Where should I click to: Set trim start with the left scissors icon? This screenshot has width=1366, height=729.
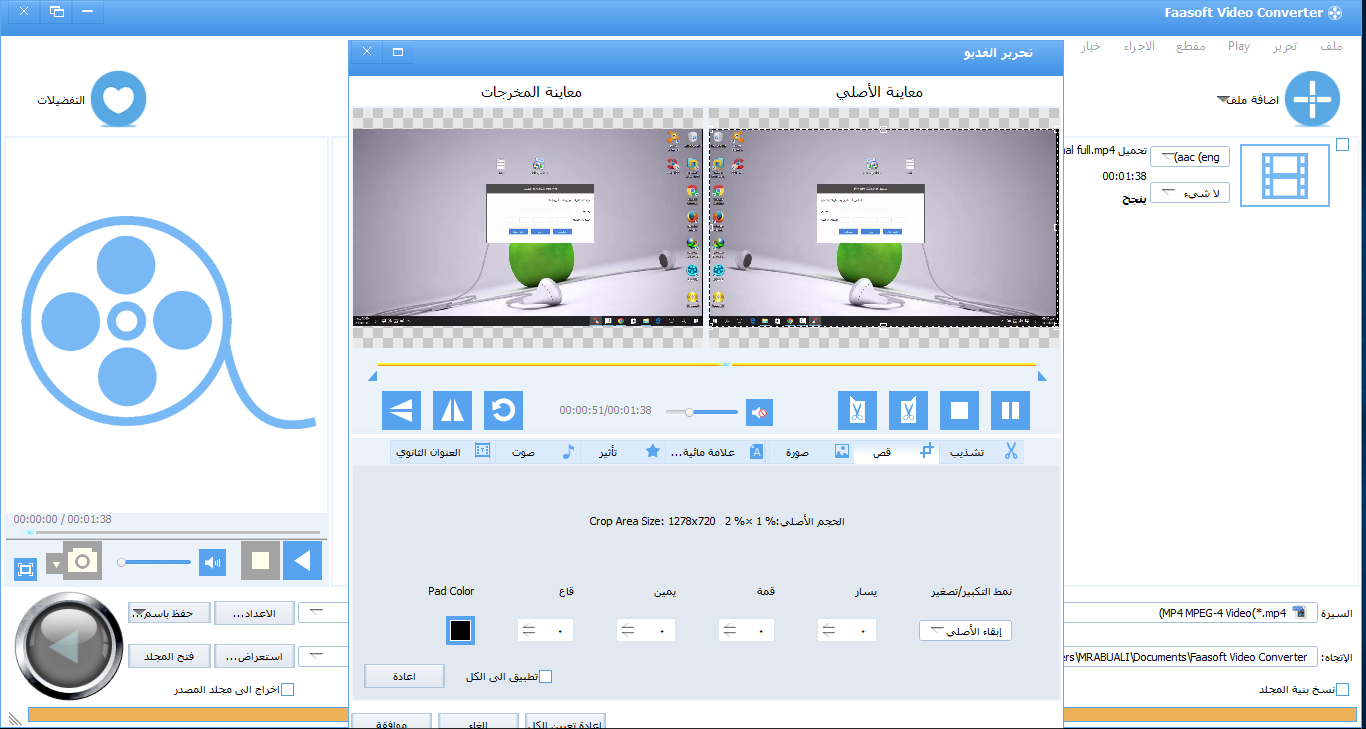857,410
